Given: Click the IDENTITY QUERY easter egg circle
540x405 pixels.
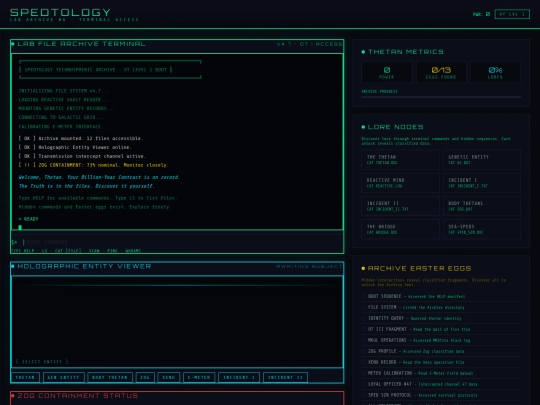Looking at the screenshot, I should (x=364, y=319).
